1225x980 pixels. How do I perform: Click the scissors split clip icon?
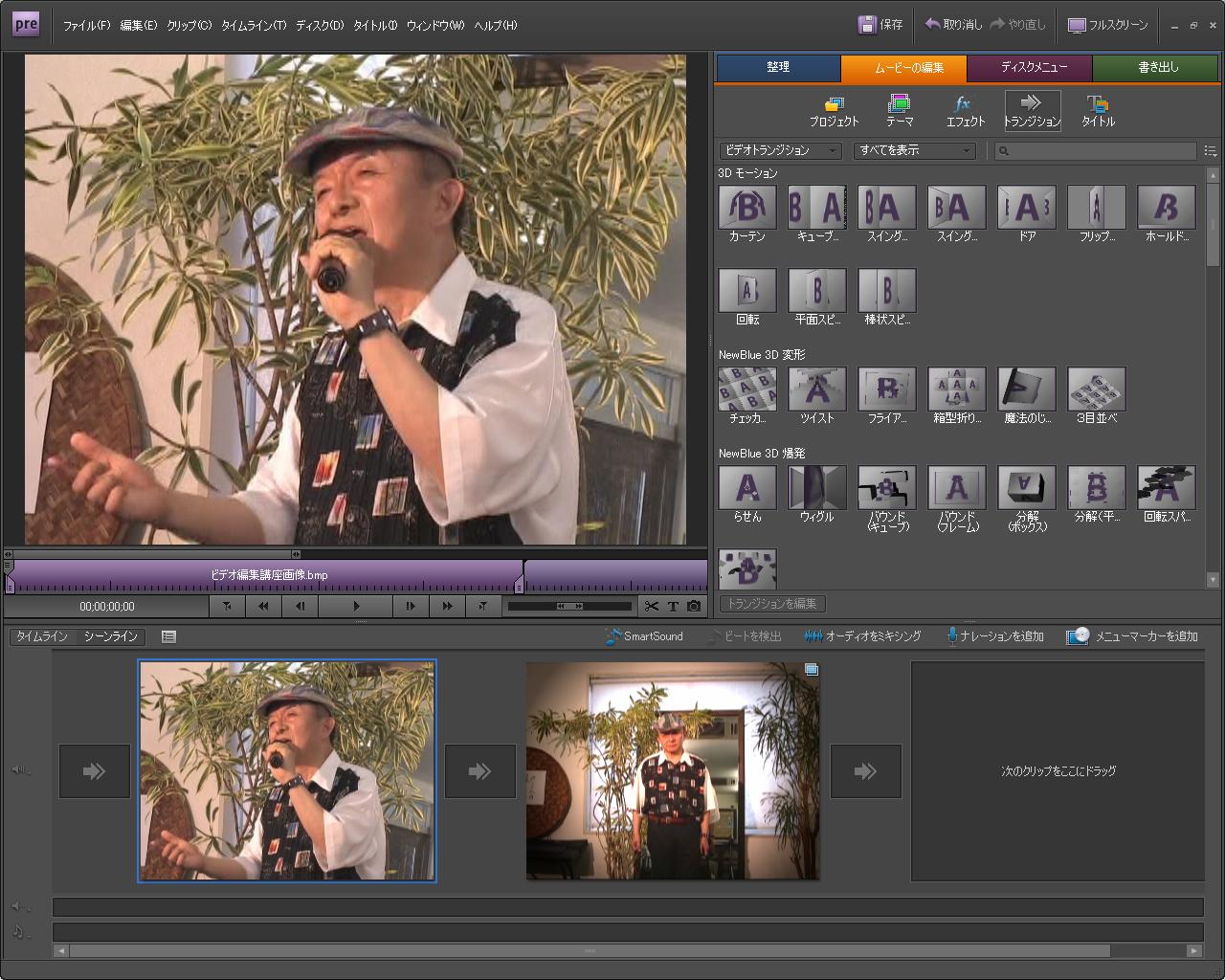[652, 606]
